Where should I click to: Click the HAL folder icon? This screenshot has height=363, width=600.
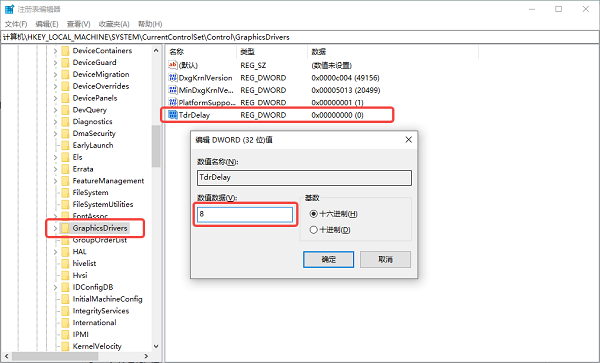tap(65, 252)
